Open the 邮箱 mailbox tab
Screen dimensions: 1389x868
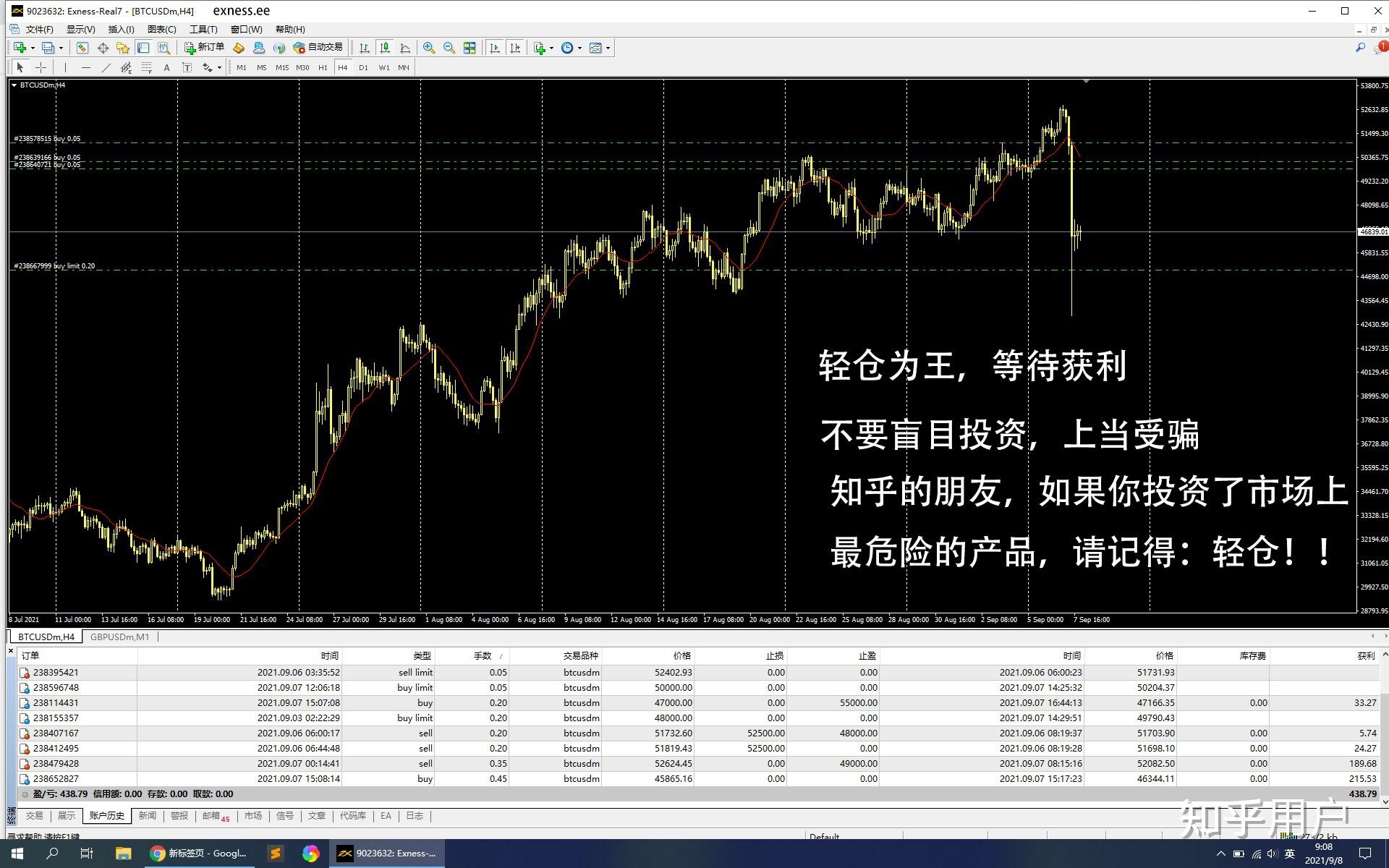[215, 816]
